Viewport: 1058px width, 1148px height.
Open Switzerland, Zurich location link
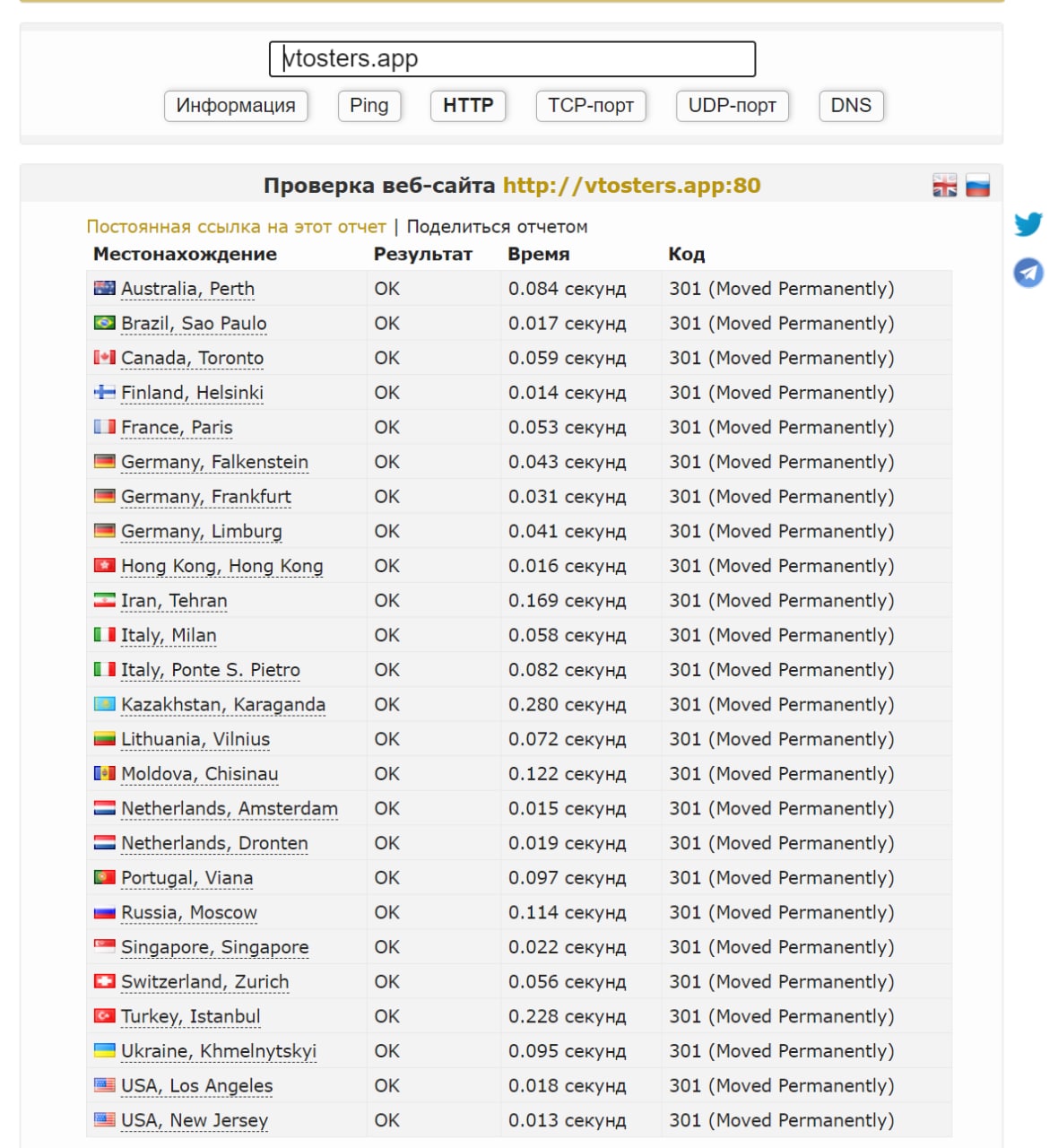pos(205,982)
